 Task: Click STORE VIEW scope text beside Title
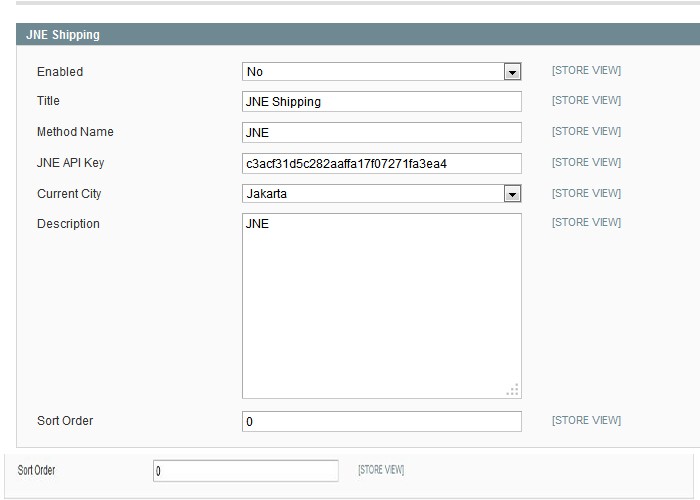(586, 100)
